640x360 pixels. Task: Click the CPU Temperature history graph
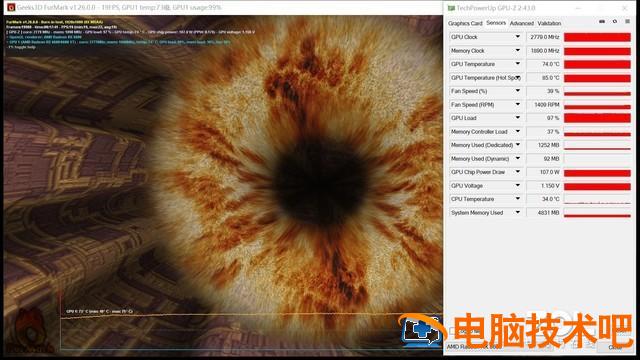click(597, 199)
